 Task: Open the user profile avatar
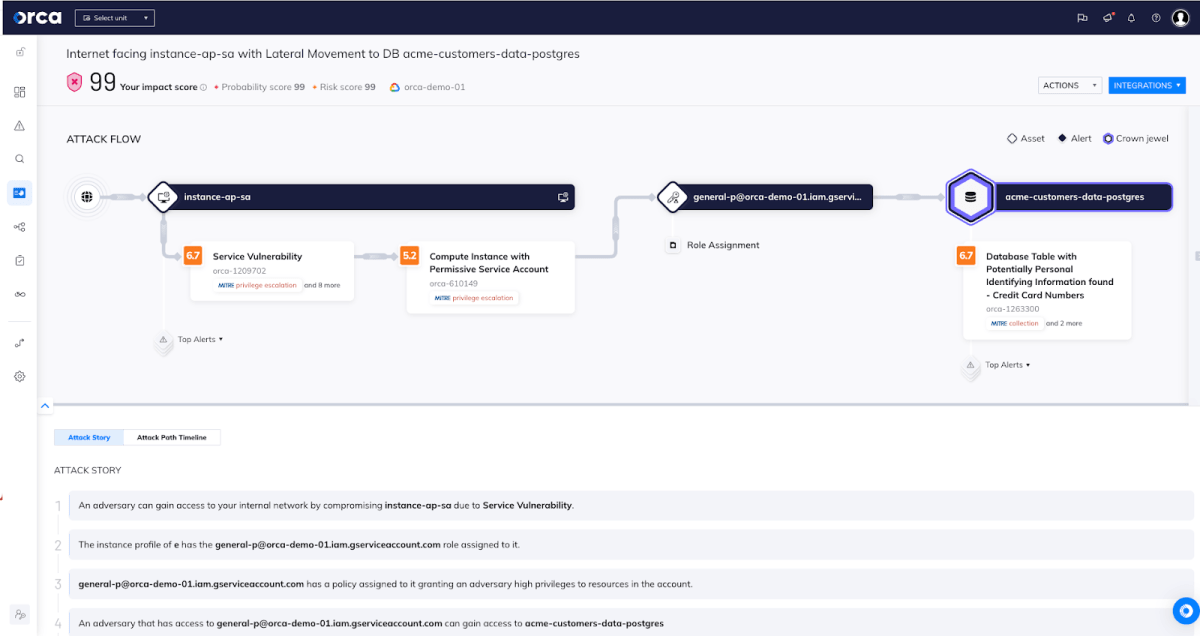[1180, 18]
